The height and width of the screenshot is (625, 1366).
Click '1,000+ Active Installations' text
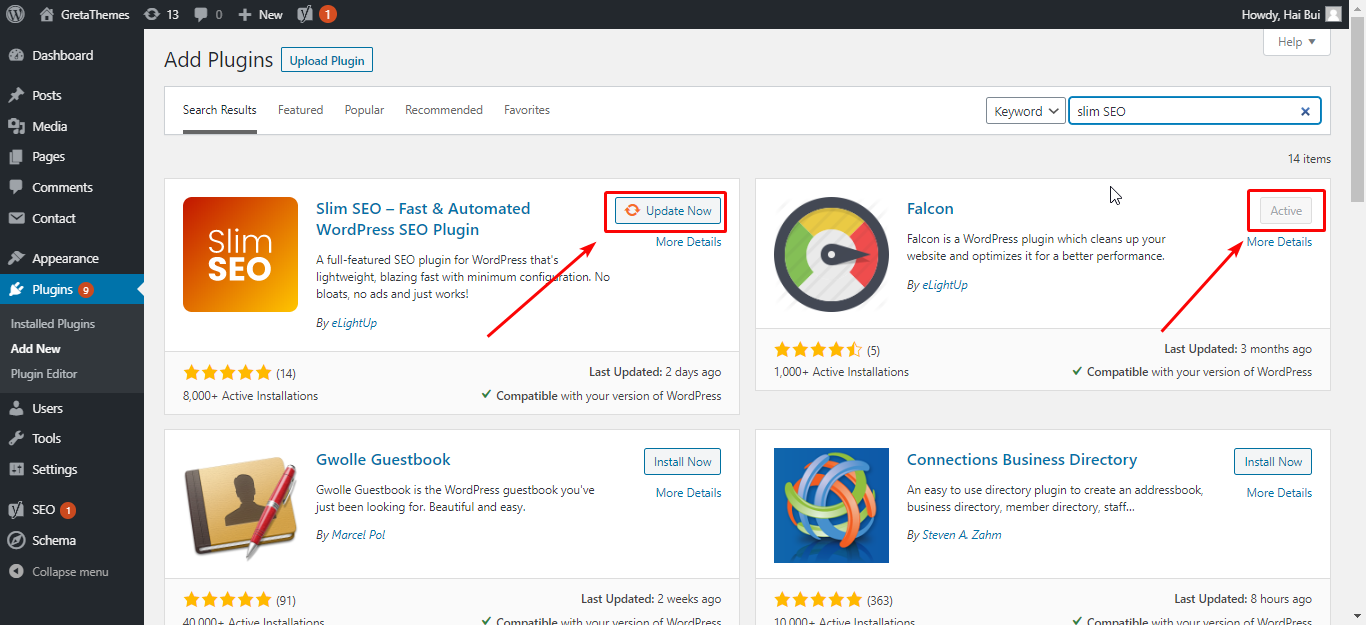tap(841, 372)
